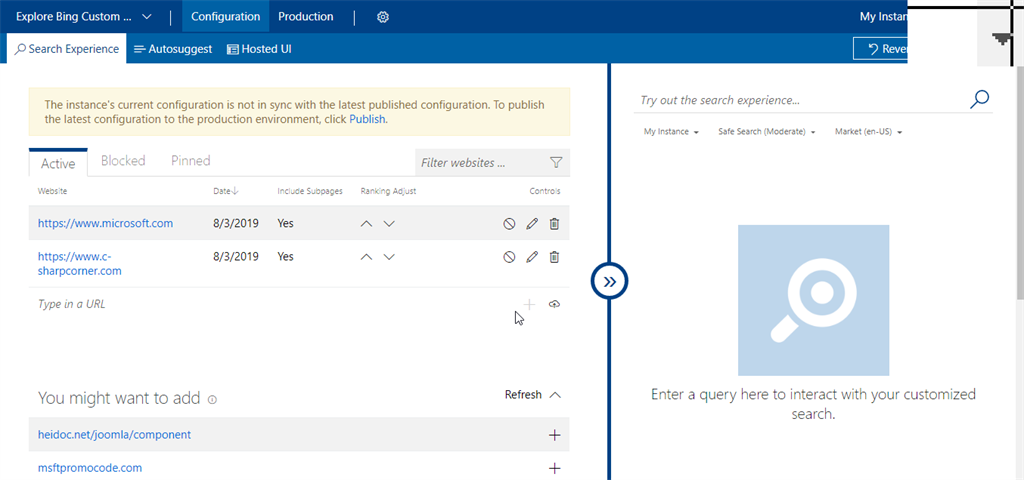The height and width of the screenshot is (480, 1024).
Task: Switch to the Configuration tab
Action: (225, 17)
